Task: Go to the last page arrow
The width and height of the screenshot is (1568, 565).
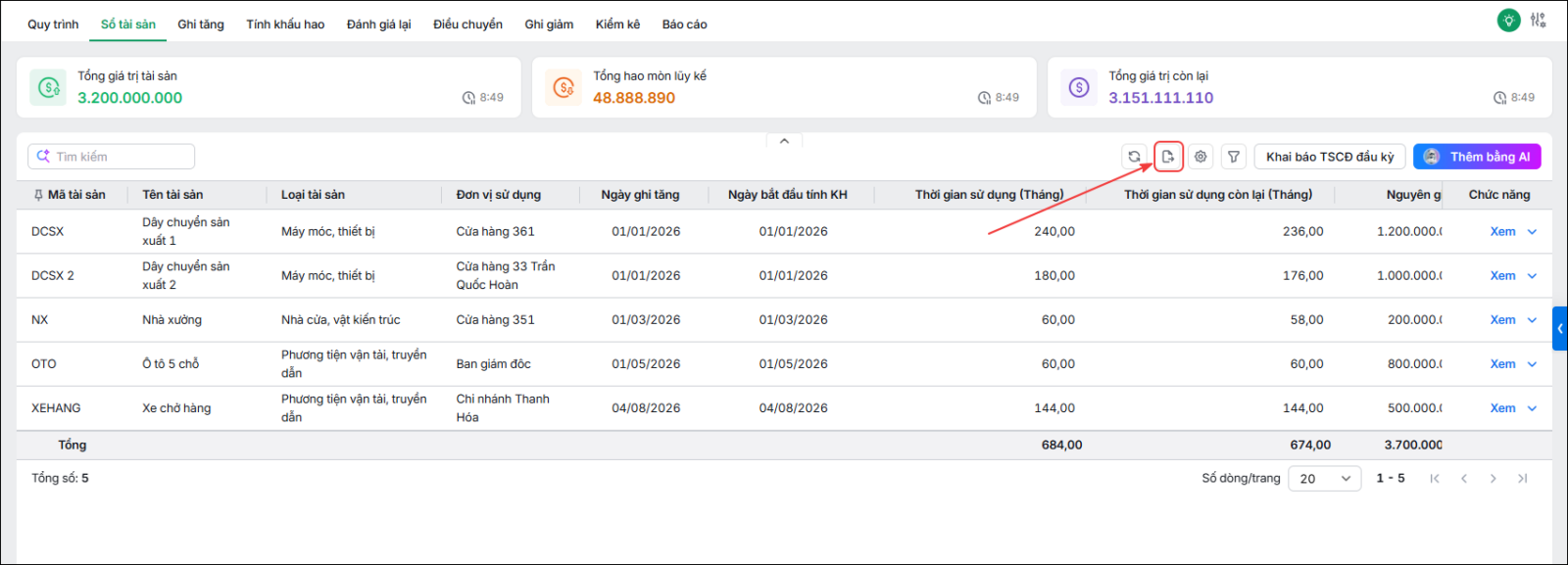Action: tap(1523, 479)
